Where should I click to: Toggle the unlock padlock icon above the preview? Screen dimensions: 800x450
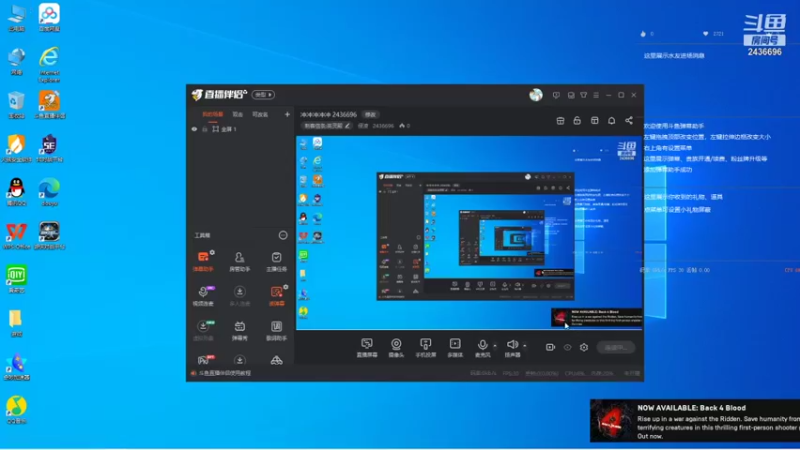point(577,120)
